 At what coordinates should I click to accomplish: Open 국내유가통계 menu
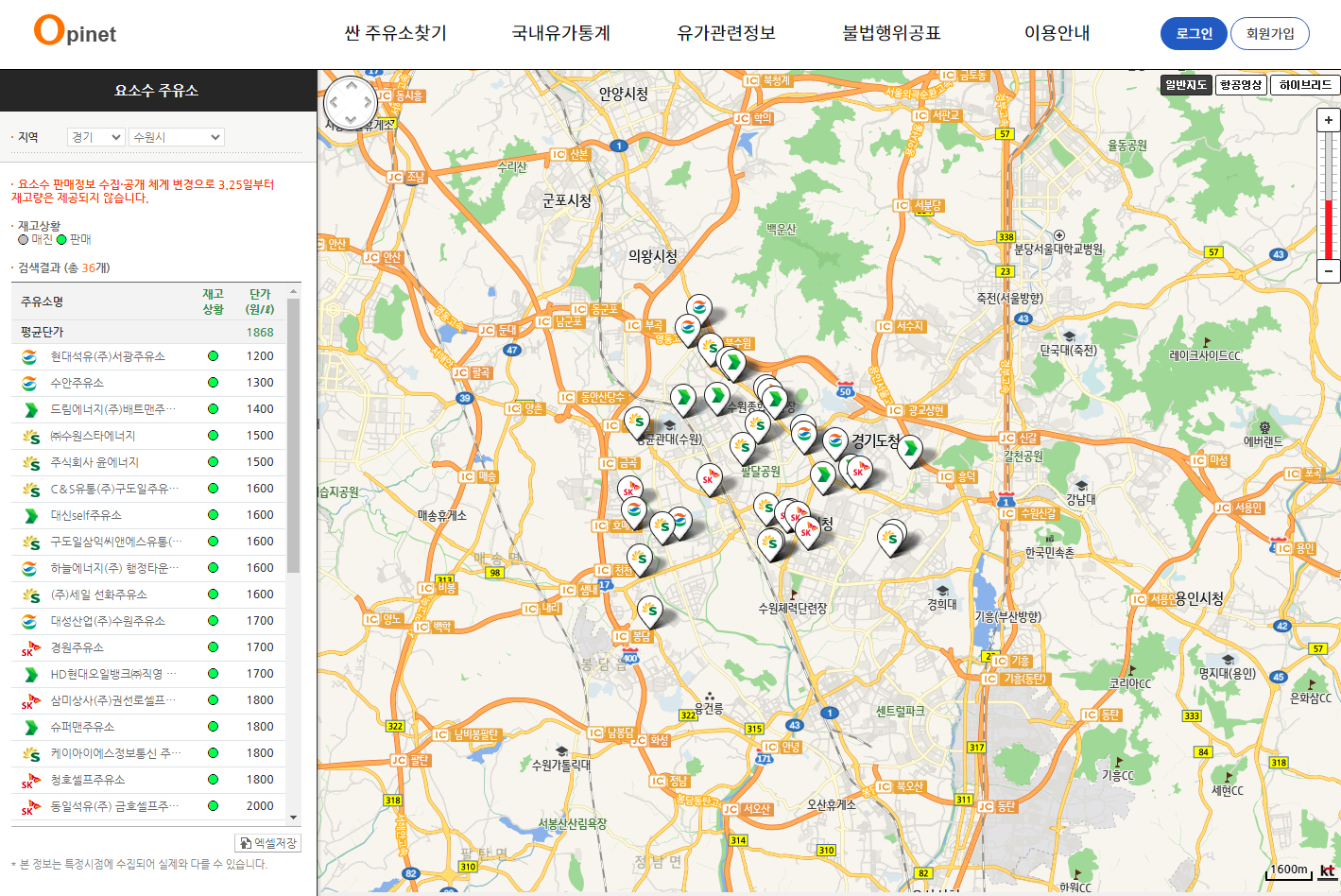pos(561,33)
